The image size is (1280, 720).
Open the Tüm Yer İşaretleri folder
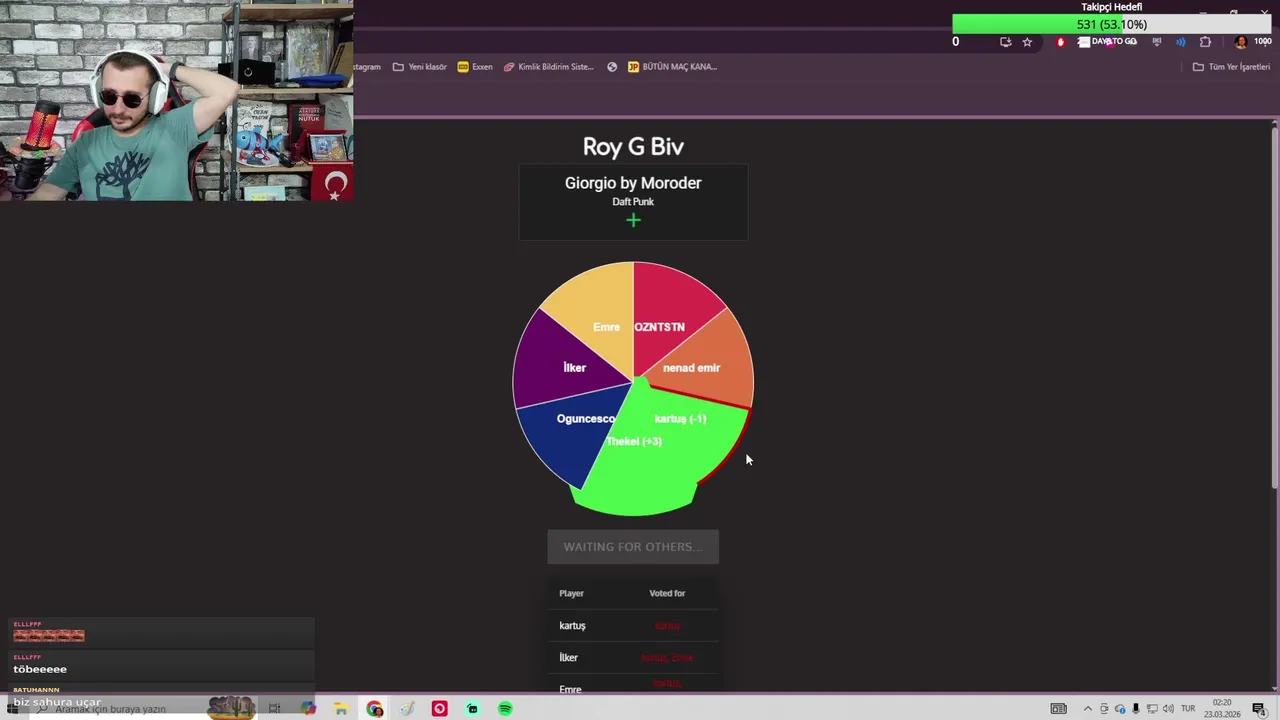coord(1231,67)
